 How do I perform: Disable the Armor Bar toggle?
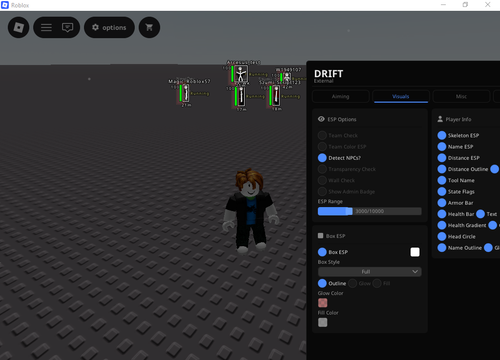[442, 203]
